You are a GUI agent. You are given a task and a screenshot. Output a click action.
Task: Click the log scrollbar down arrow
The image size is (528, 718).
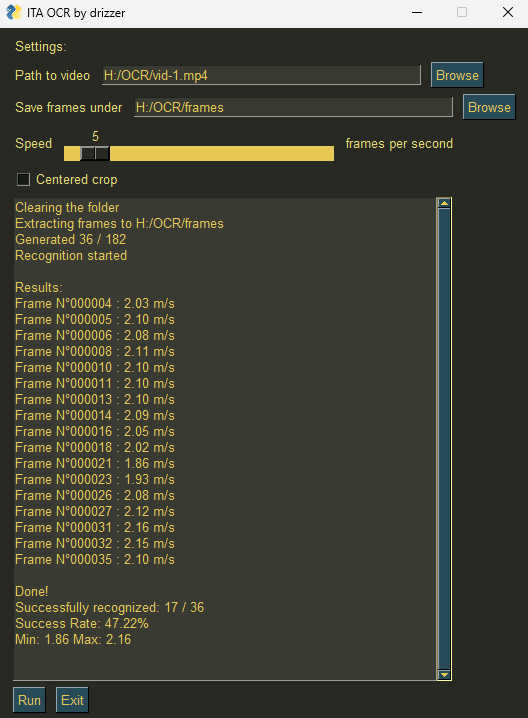[444, 674]
